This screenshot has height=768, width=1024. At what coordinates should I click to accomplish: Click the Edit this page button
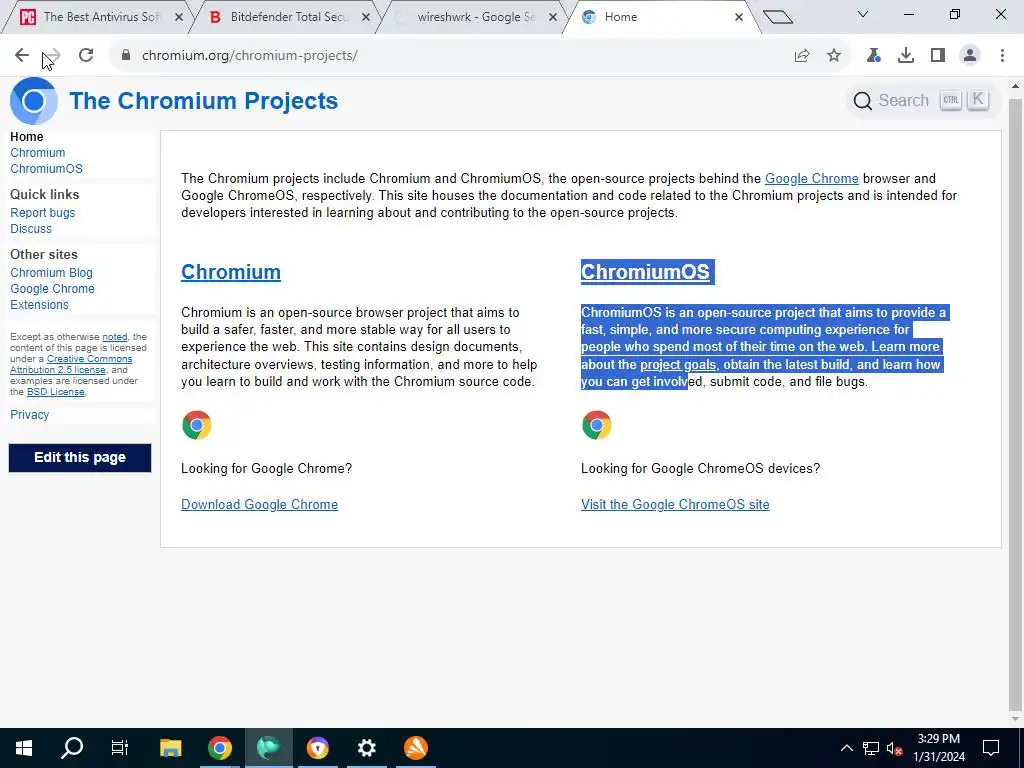tap(80, 457)
